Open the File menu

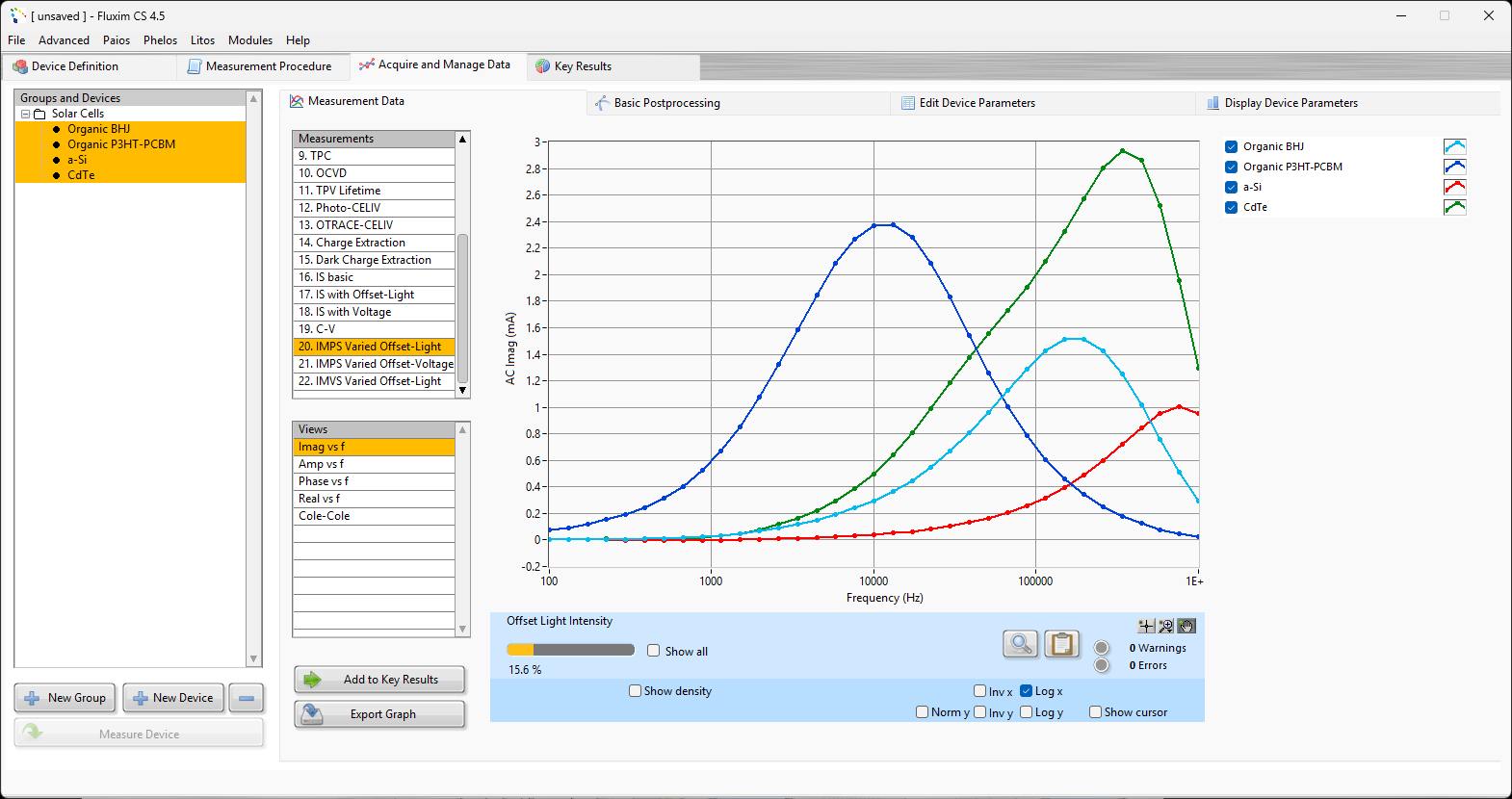coord(16,40)
